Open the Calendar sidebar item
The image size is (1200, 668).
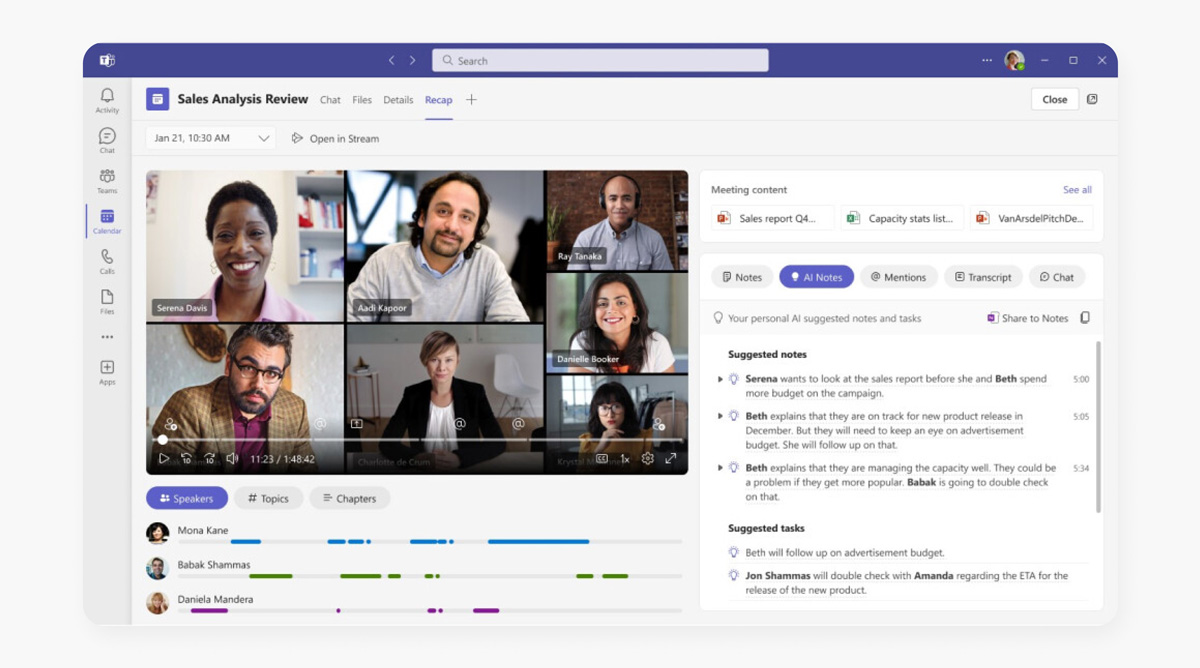(x=107, y=221)
